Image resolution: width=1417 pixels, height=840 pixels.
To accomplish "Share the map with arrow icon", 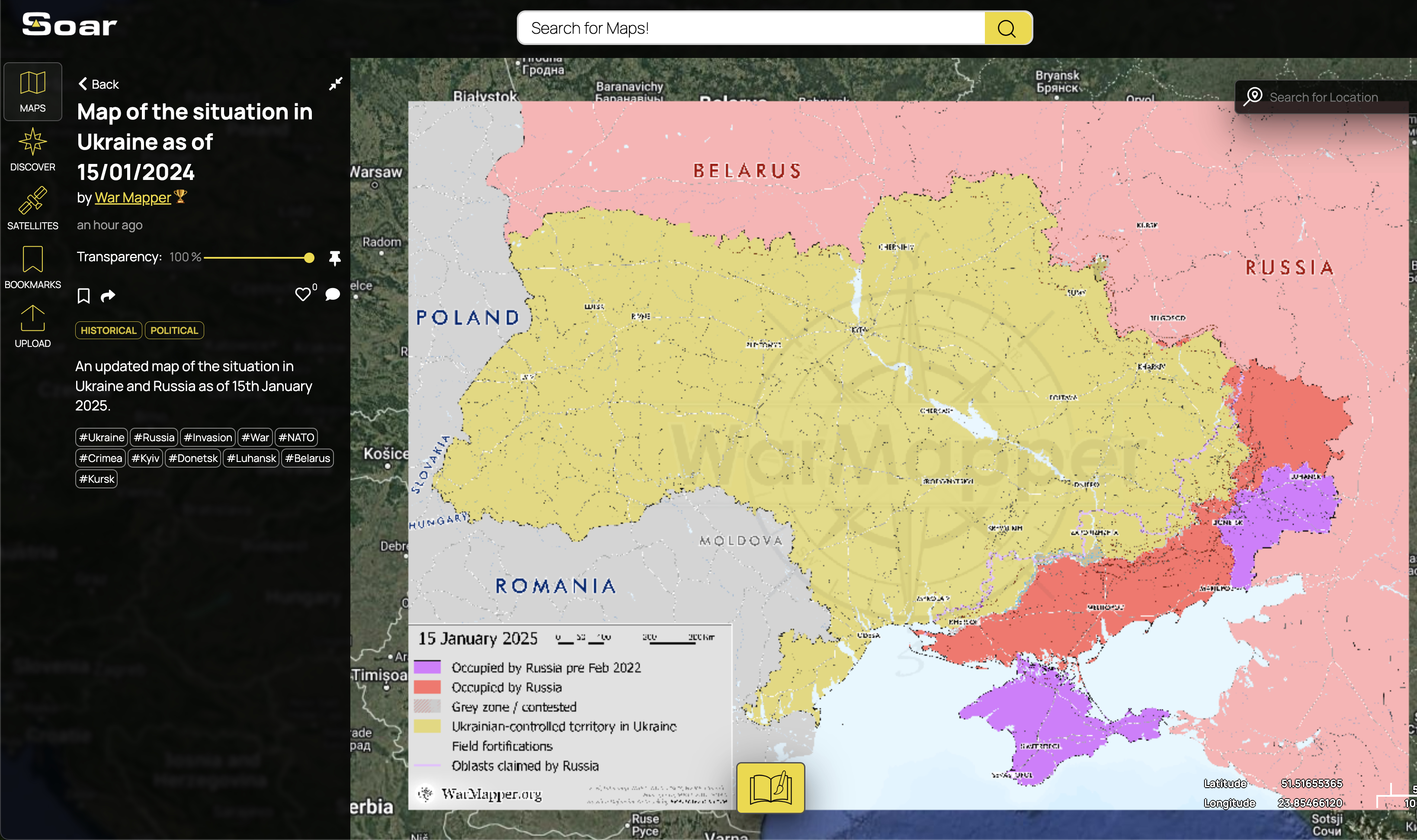I will (x=108, y=296).
